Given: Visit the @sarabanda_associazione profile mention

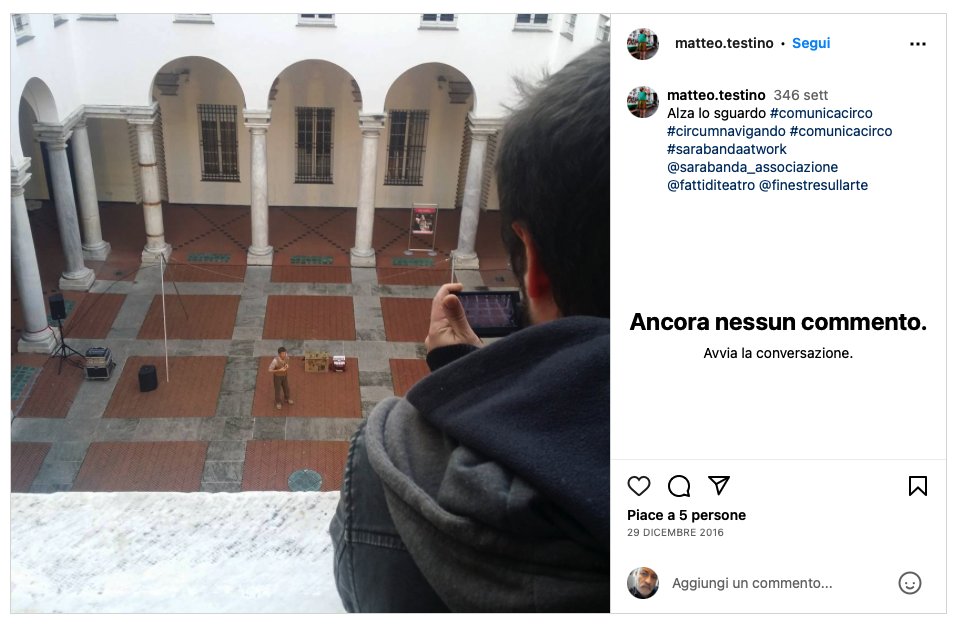Looking at the screenshot, I should tap(752, 167).
